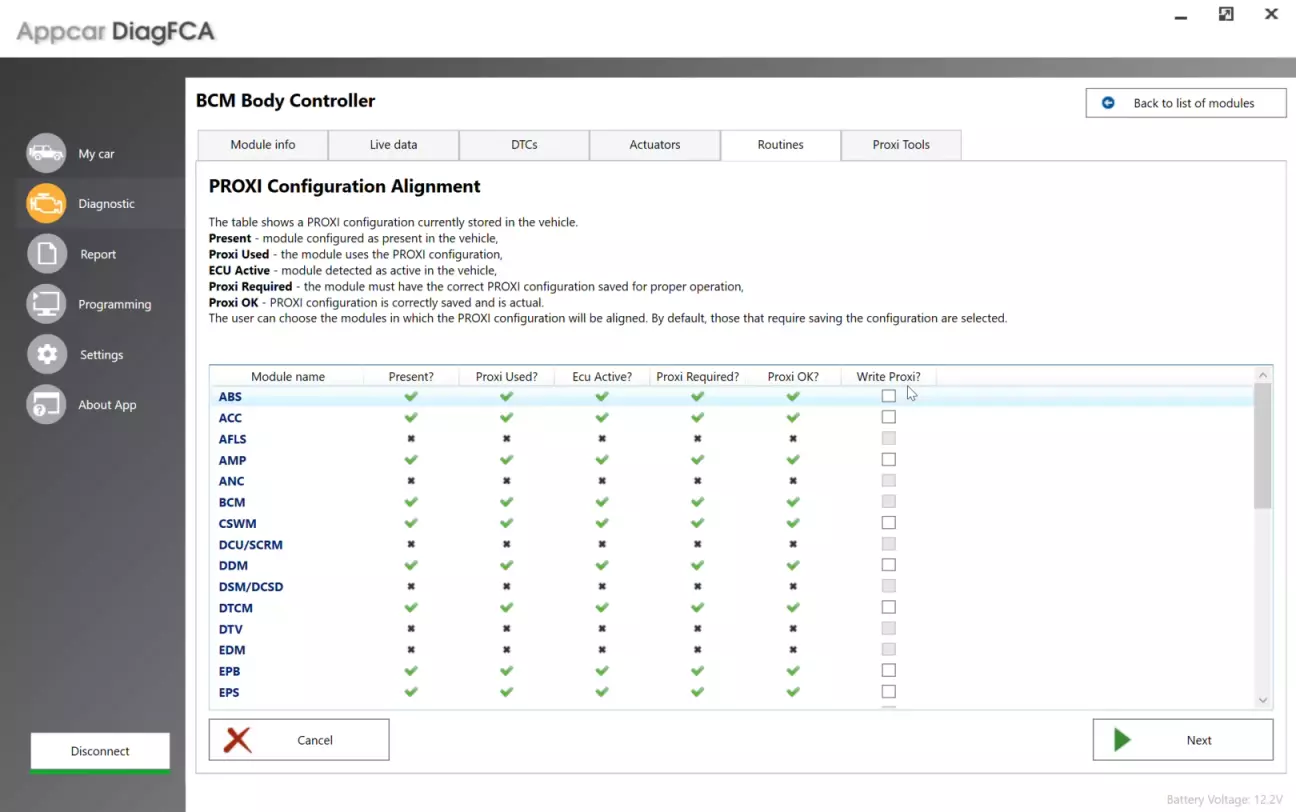
Task: Click the blue back arrow icon
Action: coord(1108,103)
